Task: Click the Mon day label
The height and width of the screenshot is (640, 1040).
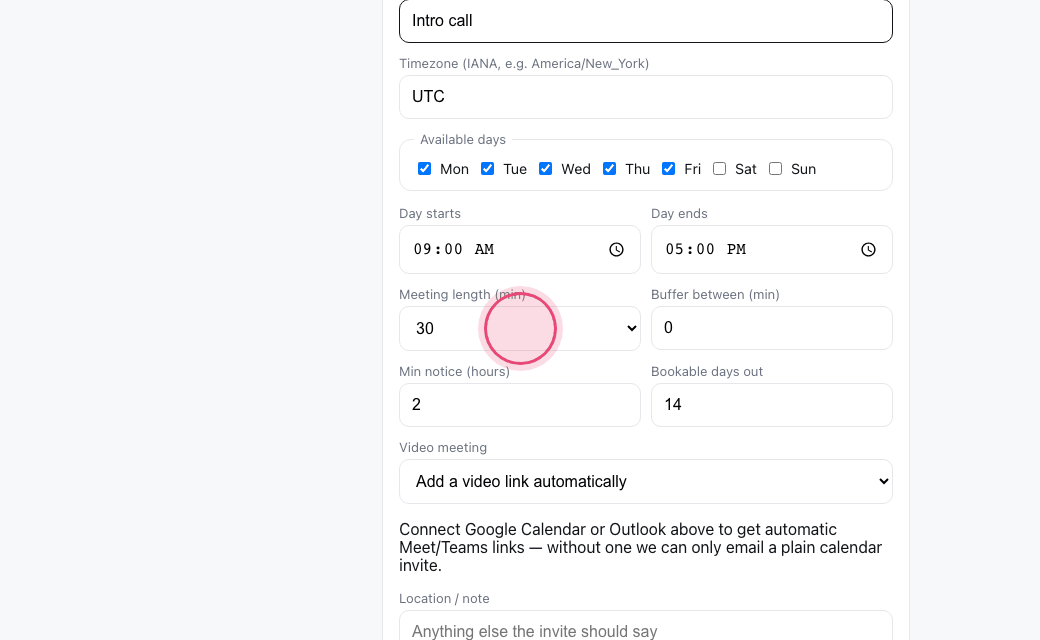Action: [454, 169]
